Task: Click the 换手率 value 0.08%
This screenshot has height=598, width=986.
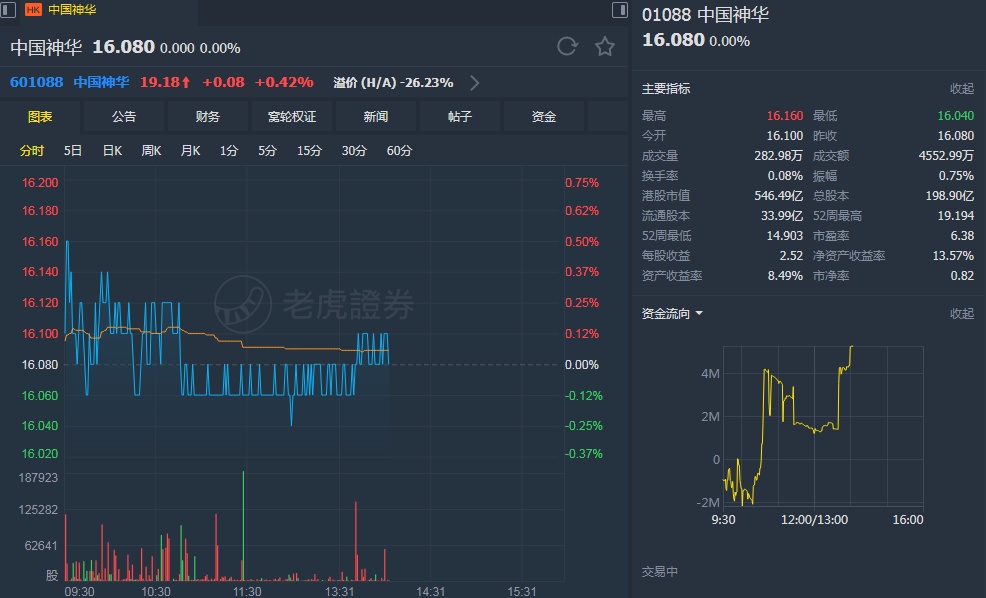Action: [785, 176]
